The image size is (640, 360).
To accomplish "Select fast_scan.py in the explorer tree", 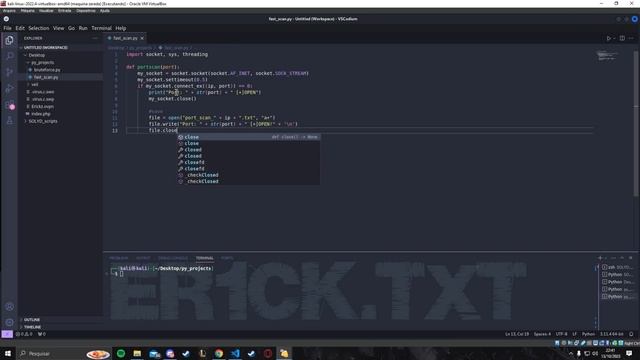I will tap(46, 77).
